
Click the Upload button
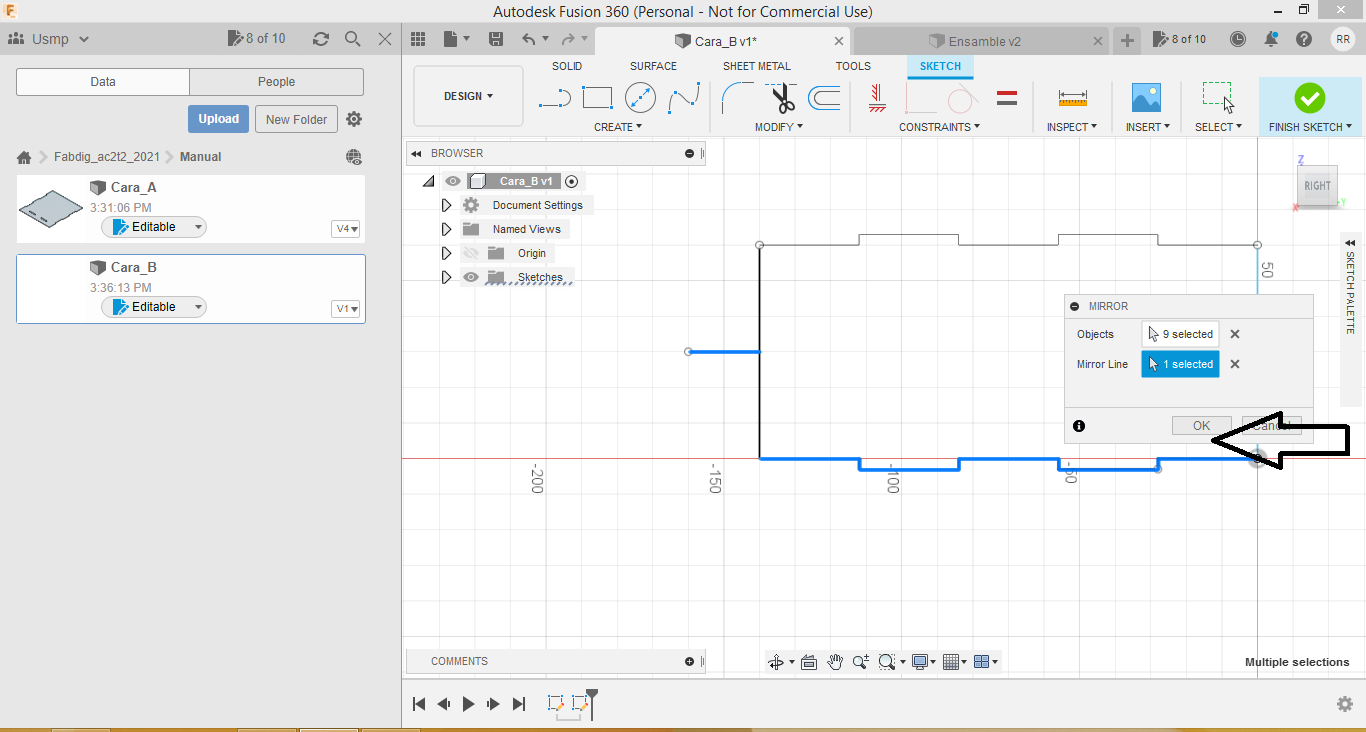point(218,119)
